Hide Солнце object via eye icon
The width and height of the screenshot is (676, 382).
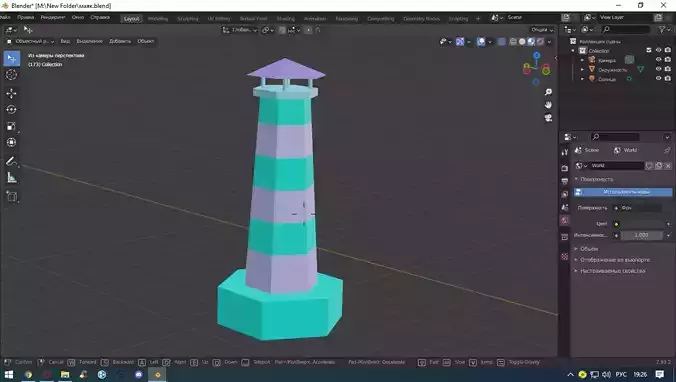[x=658, y=78]
